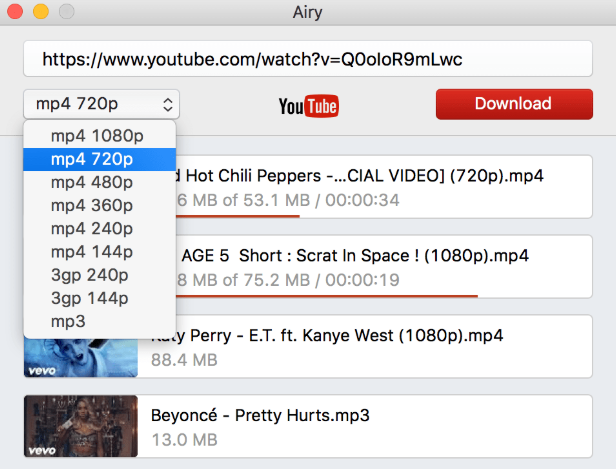Pick mp4 144p from the format list

pos(99,252)
